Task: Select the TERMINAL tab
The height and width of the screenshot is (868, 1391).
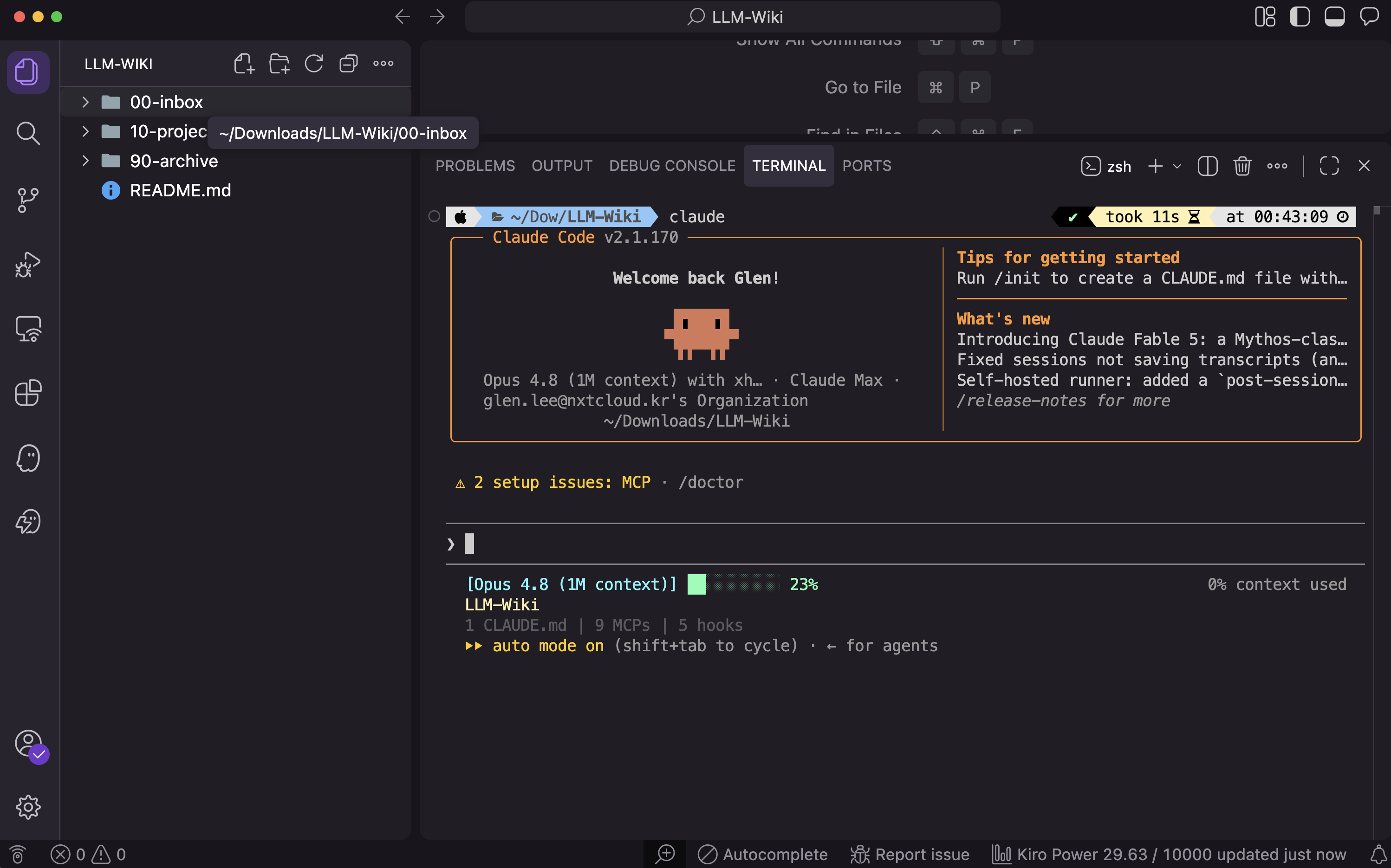Action: [789, 166]
